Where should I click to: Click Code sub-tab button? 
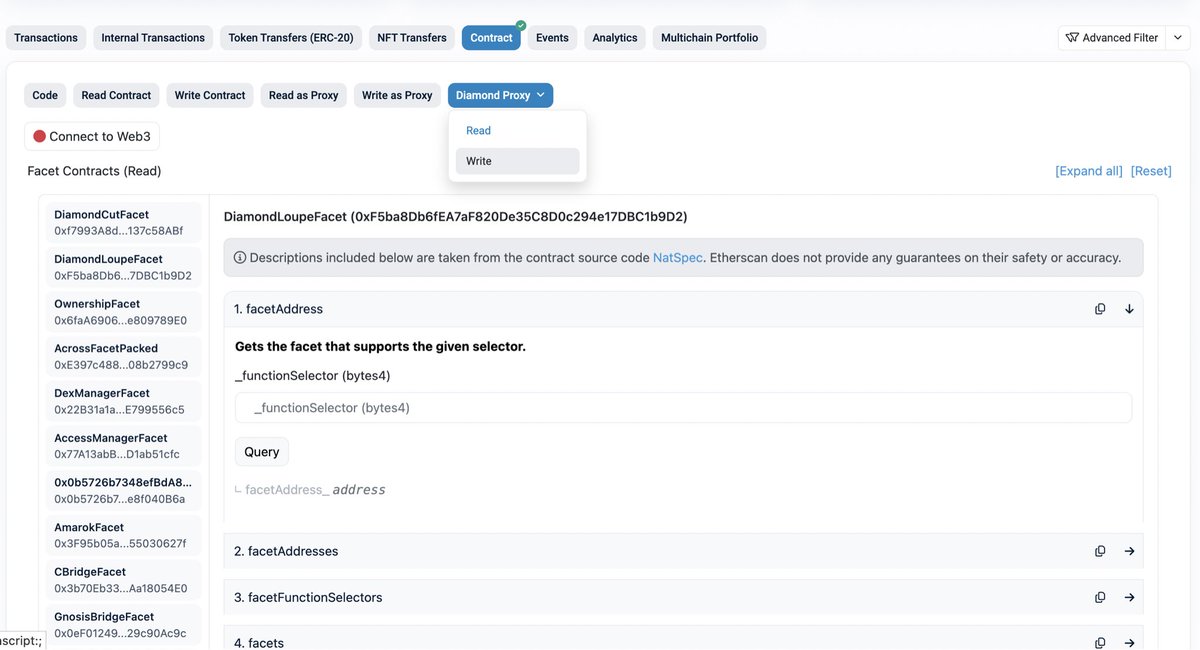45,95
